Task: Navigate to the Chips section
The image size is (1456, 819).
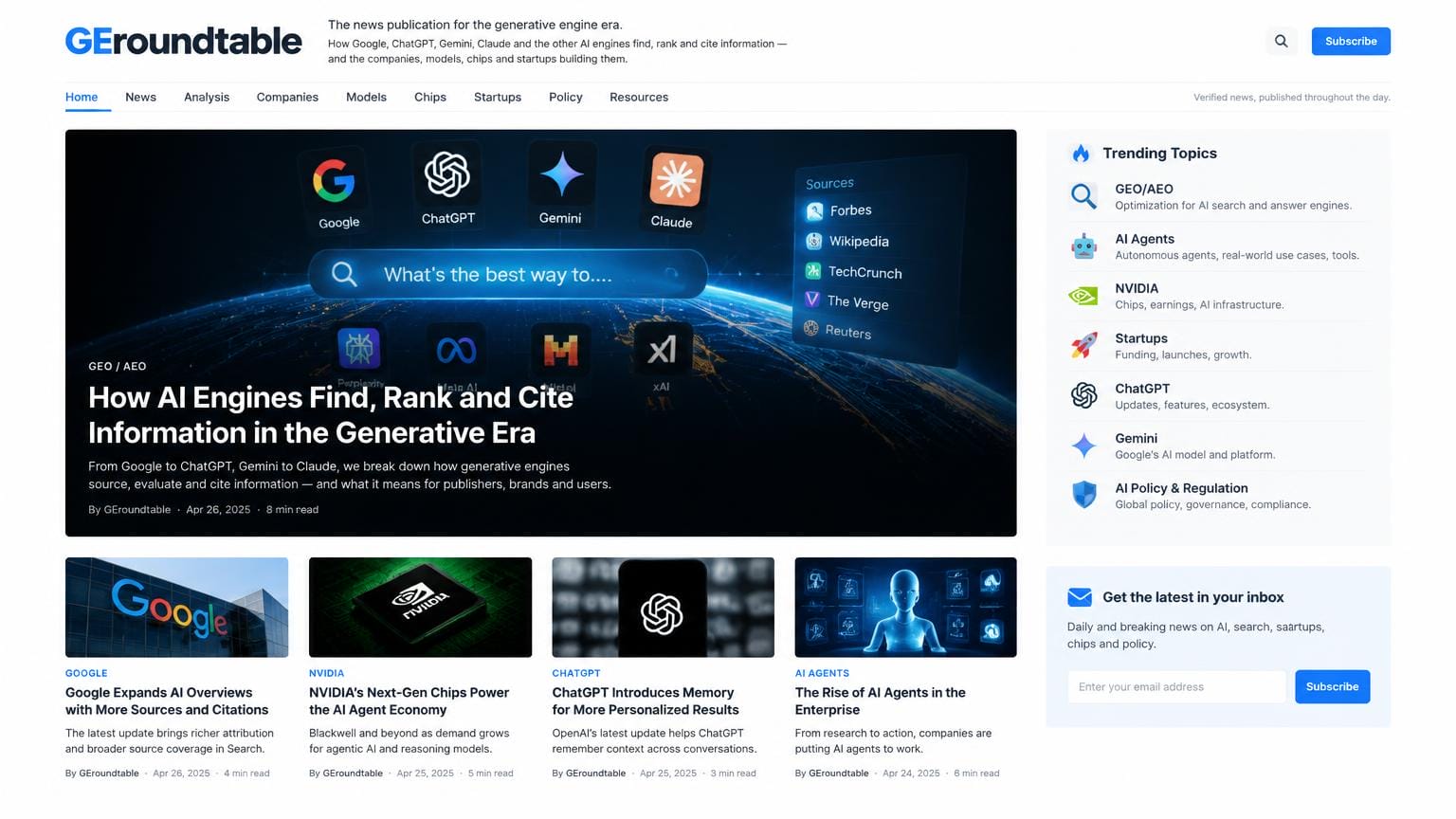Action: (x=430, y=97)
